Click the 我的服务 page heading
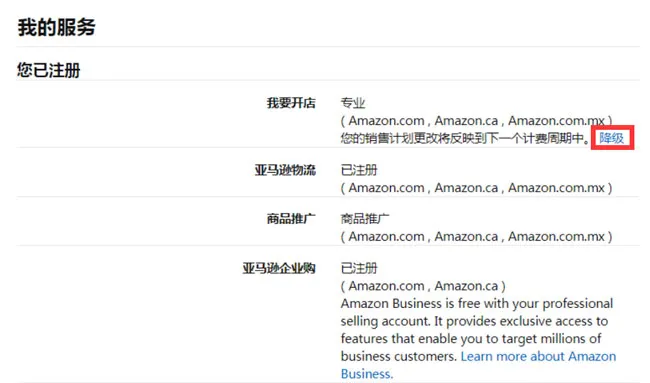The width and height of the screenshot is (650, 383). tap(56, 27)
